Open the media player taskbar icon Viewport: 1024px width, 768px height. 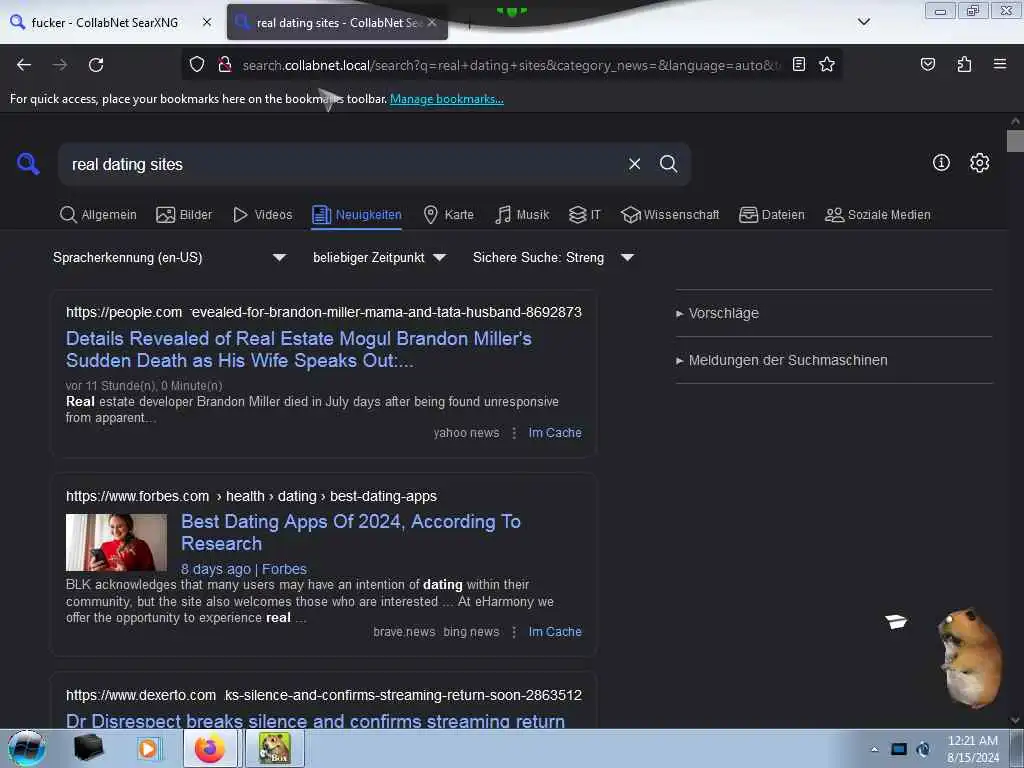[148, 748]
